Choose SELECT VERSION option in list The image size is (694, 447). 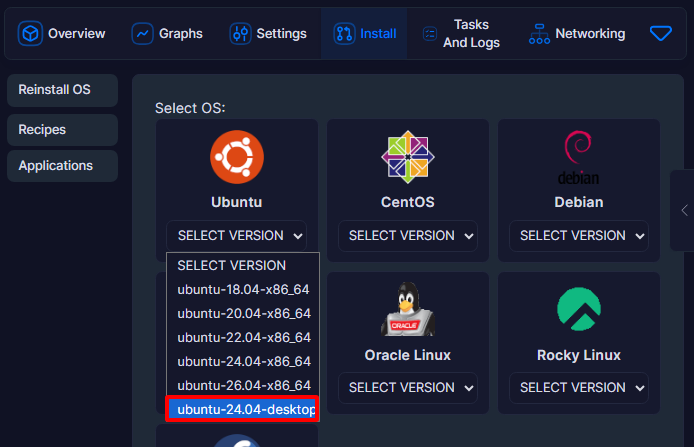point(243,266)
